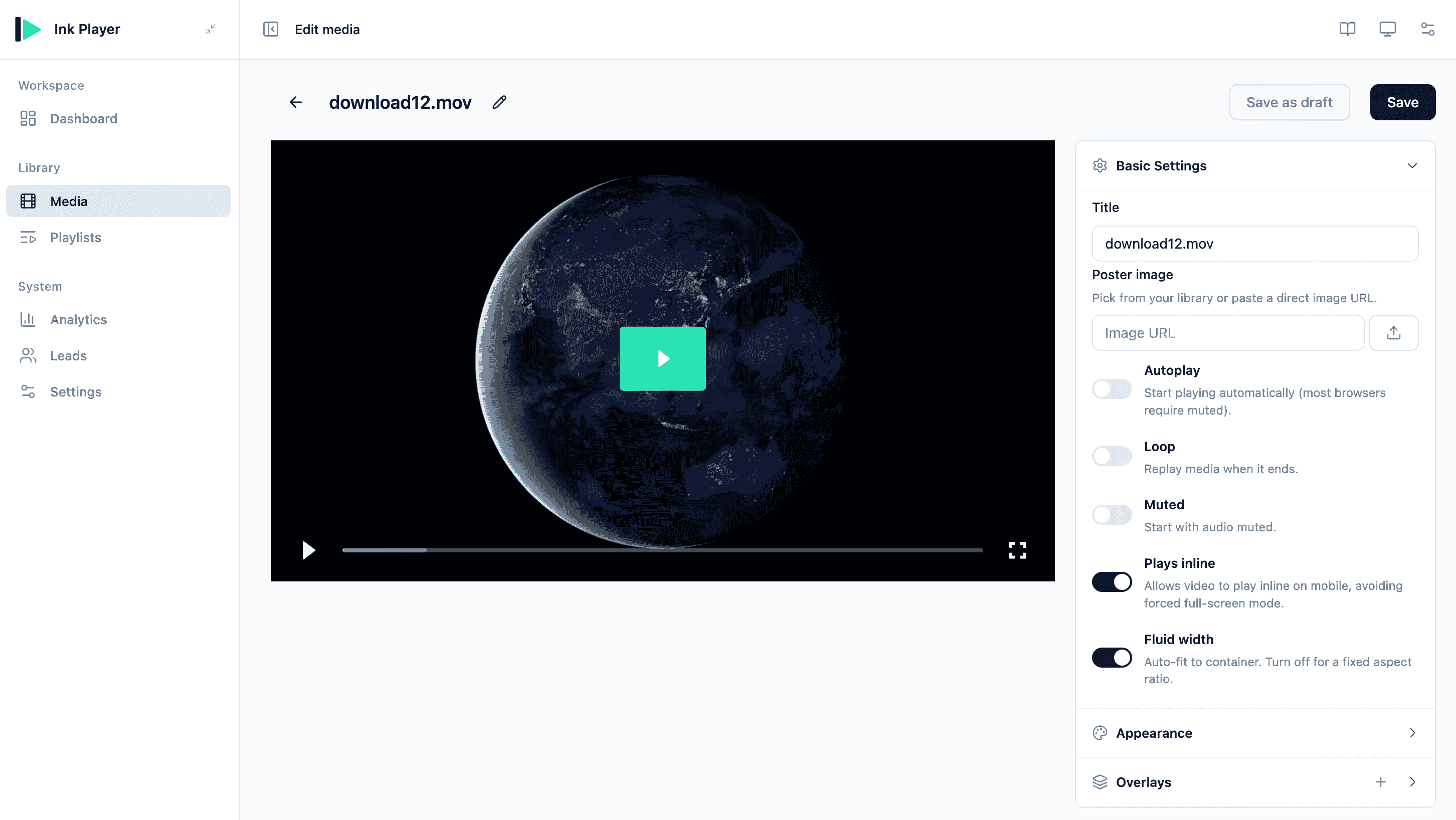Click the pencil icon to rename download12.mov

499,102
